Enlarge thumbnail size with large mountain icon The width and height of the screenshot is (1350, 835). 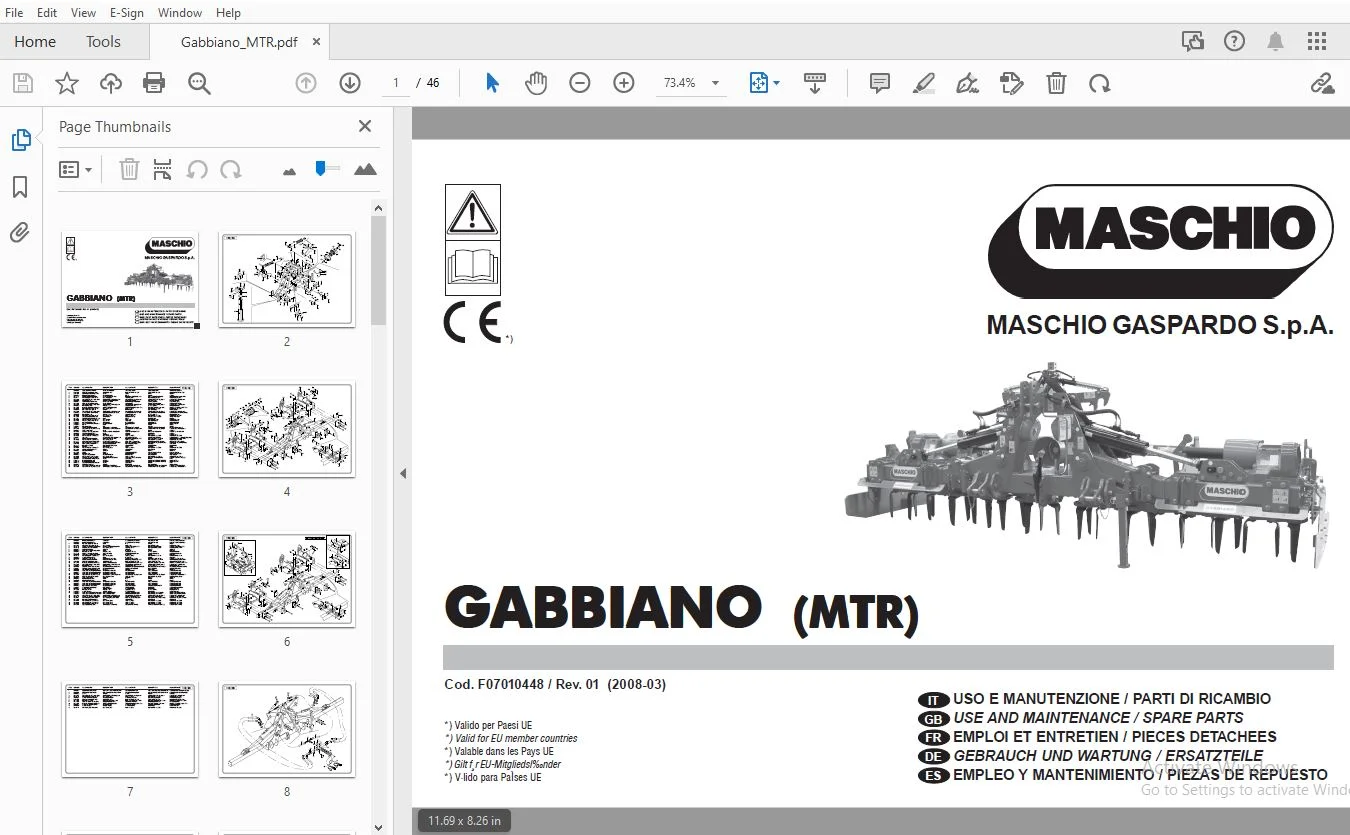point(365,169)
